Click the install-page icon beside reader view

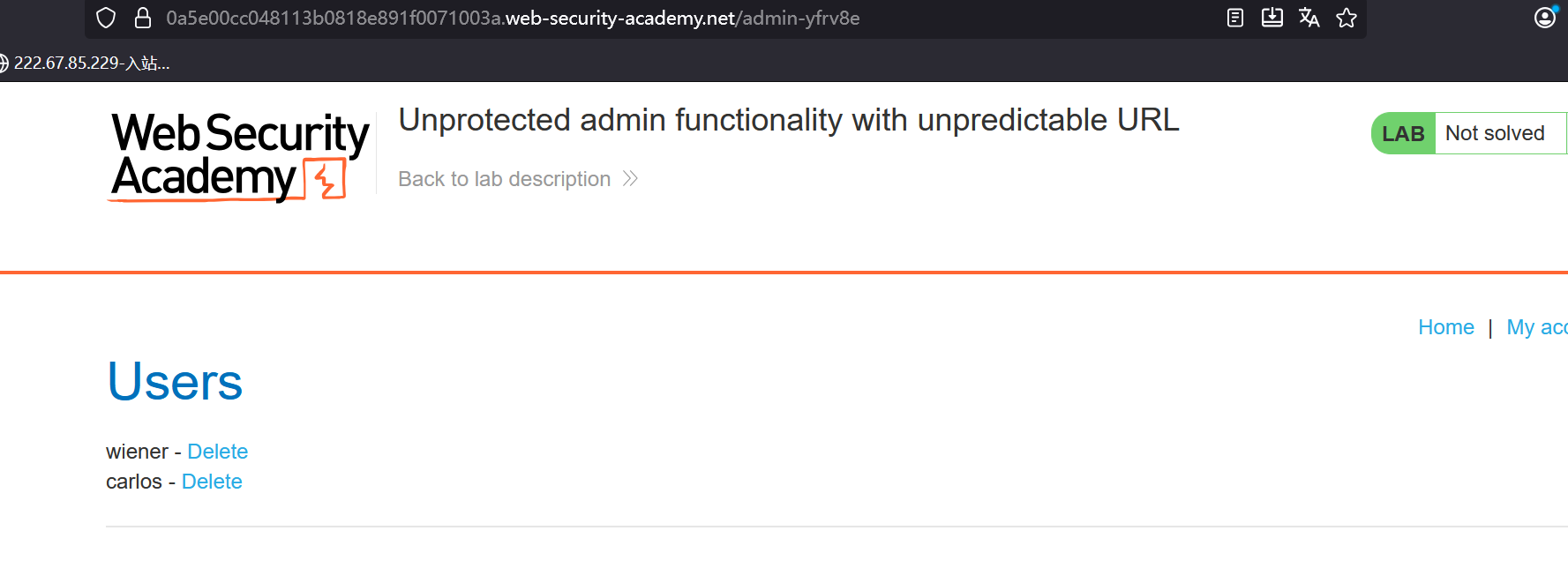click(x=1272, y=18)
